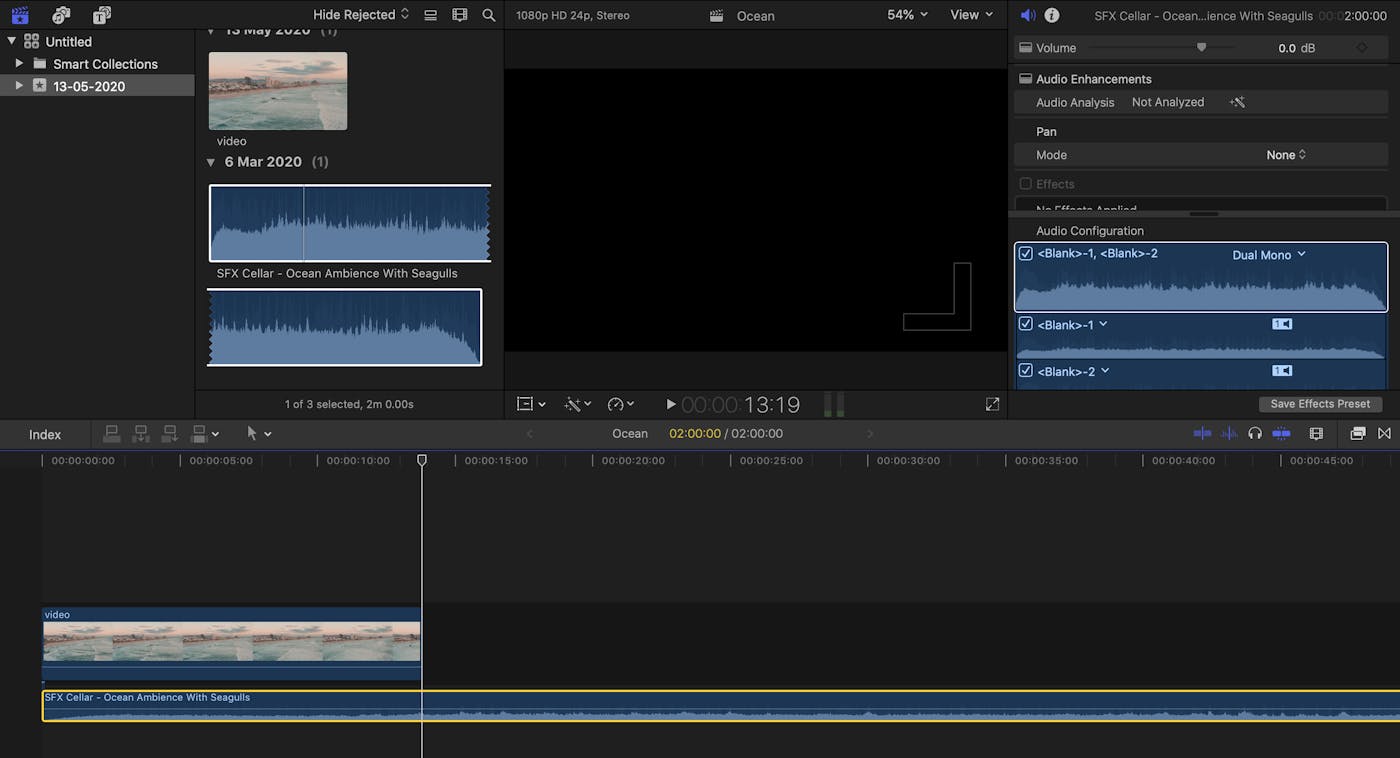Add a Volume keyframe diamond
This screenshot has height=758, width=1400.
(1361, 47)
